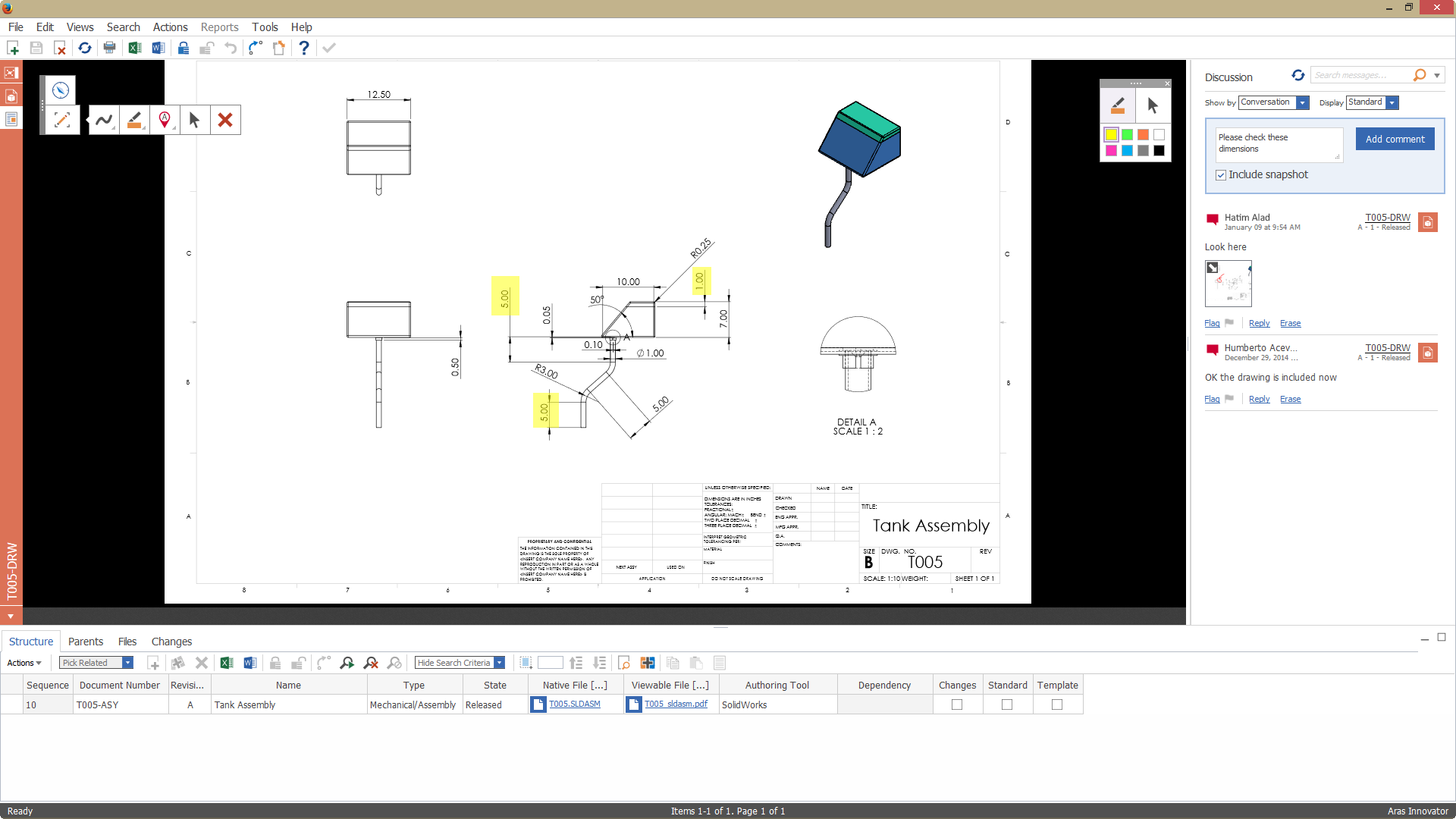Screen dimensions: 1456x819
Task: Pick the green highlighter color swatch
Action: pos(1127,135)
